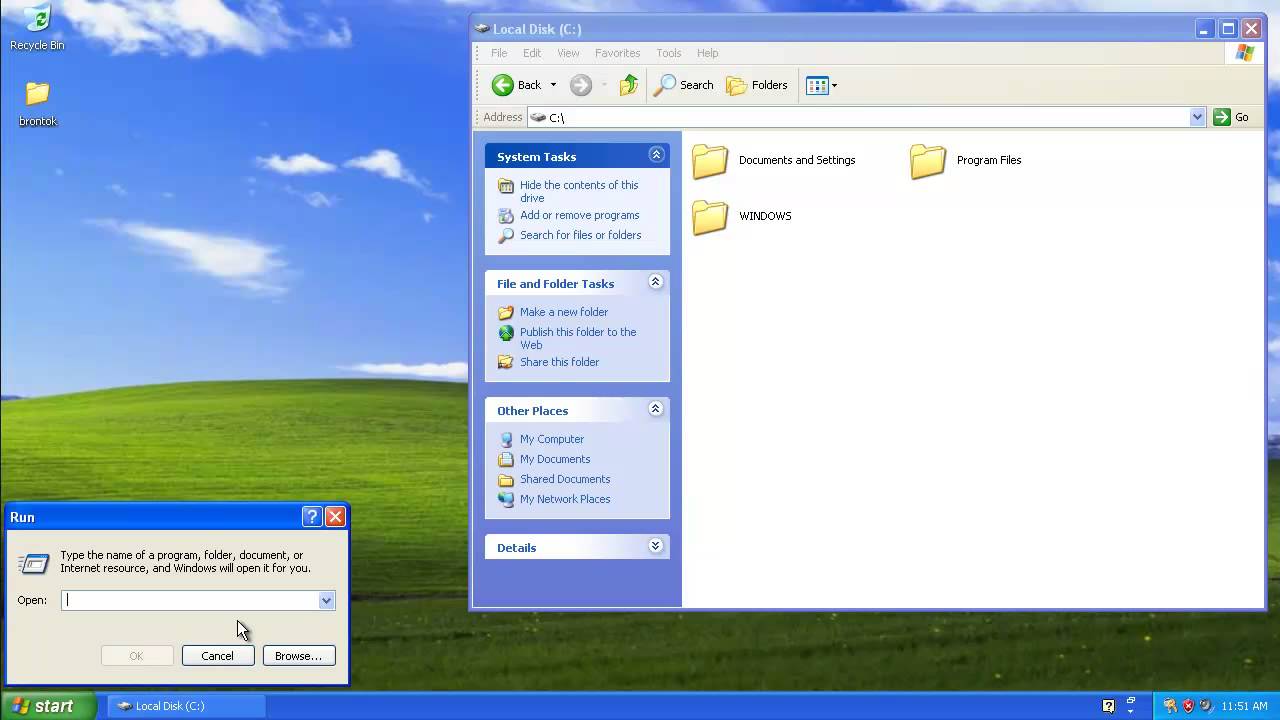Screen dimensions: 1280x720
Task: Collapse the Other Places panel
Action: click(x=656, y=409)
